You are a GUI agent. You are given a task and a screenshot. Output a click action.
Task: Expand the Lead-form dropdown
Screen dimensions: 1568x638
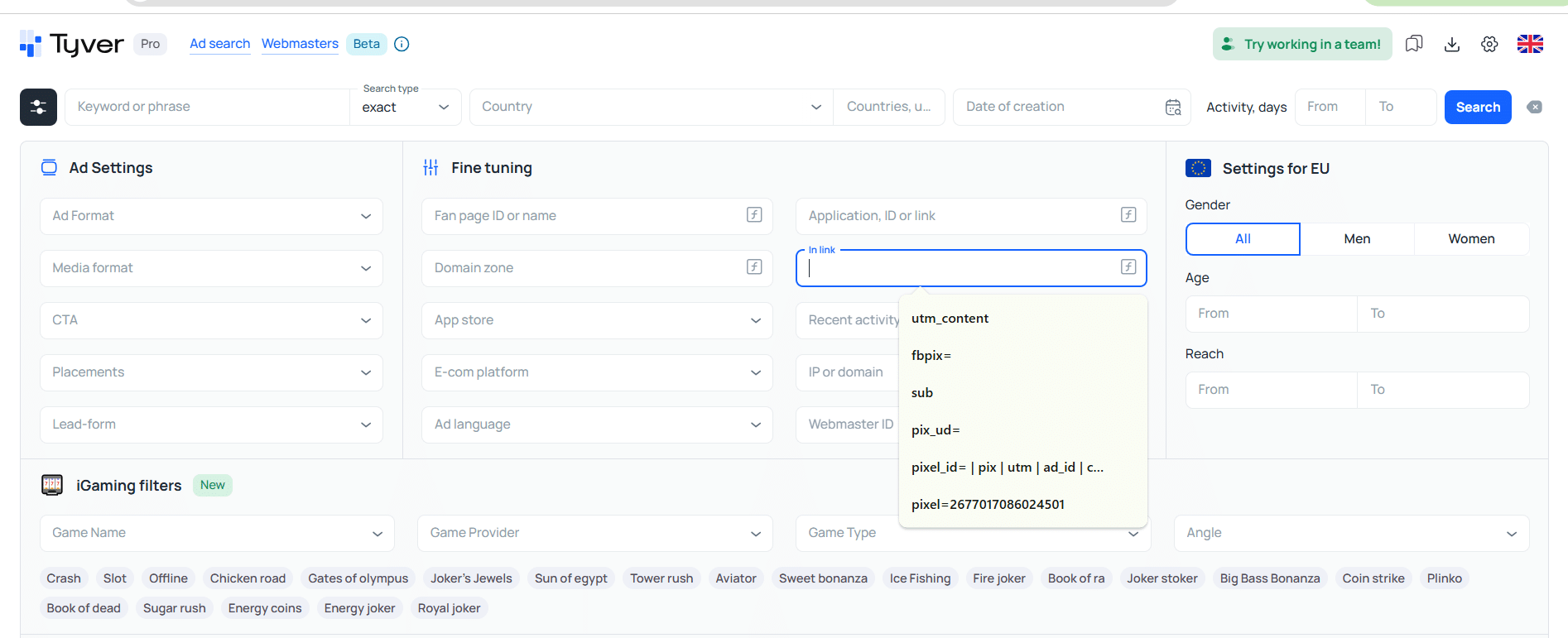point(211,425)
